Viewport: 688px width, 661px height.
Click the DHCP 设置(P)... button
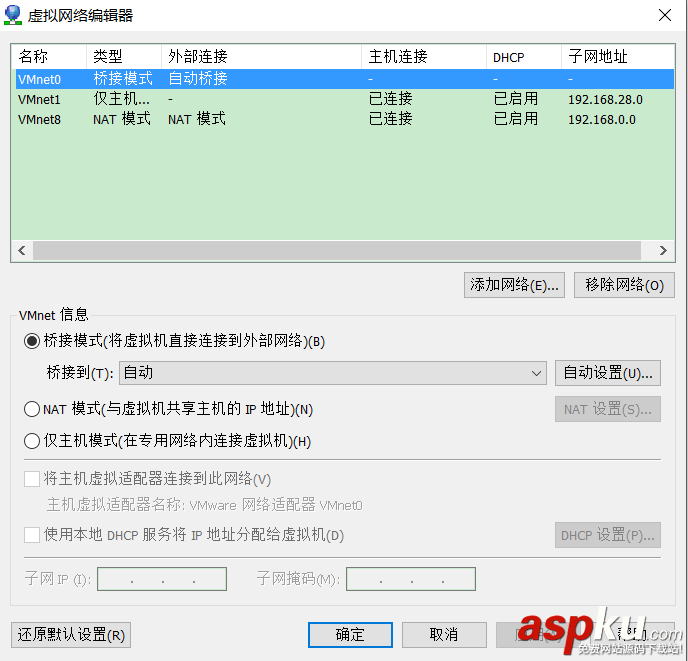tap(608, 535)
